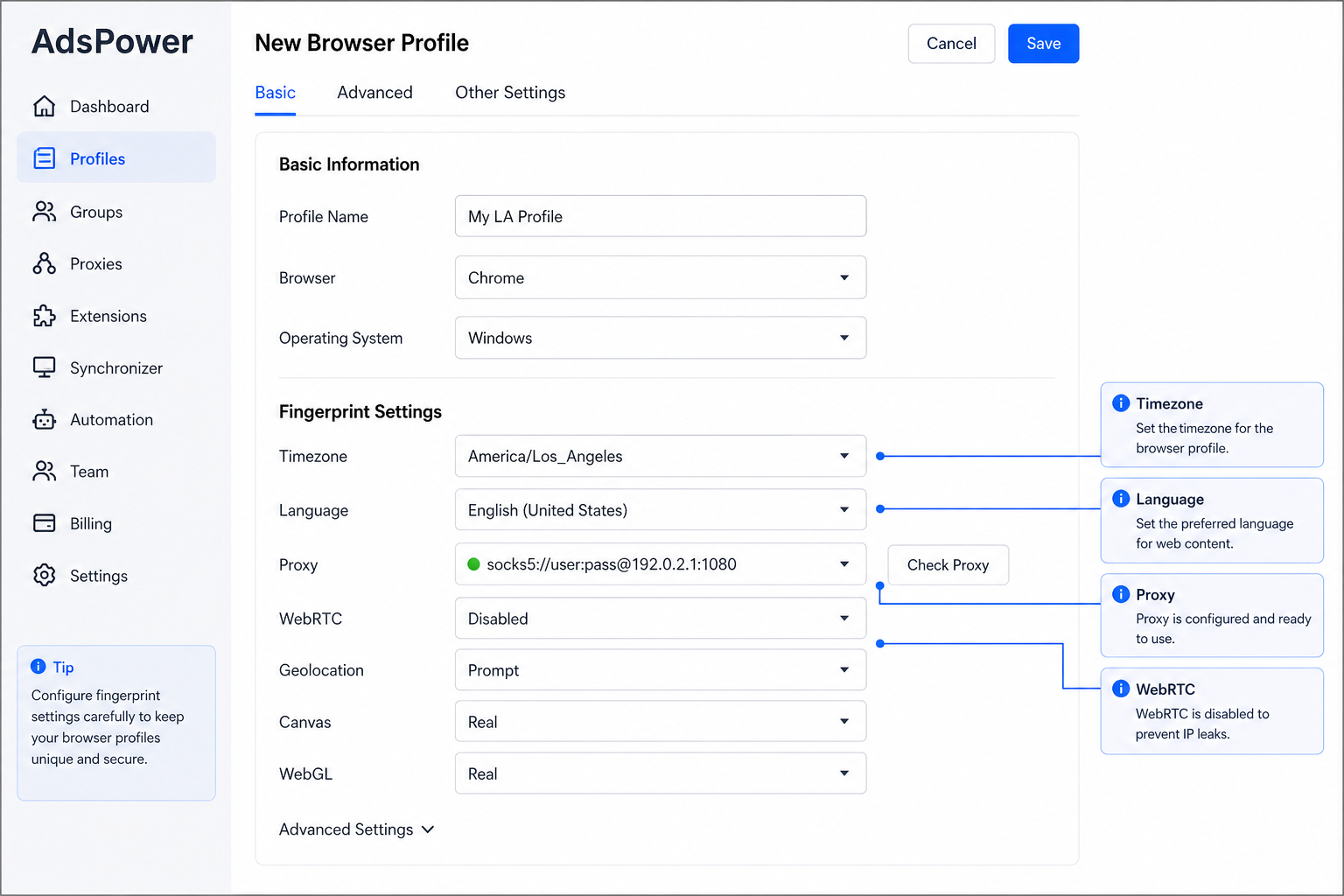Image resolution: width=1344 pixels, height=896 pixels.
Task: Click the 'Fingerprint Settings' section heading
Action: click(x=360, y=411)
